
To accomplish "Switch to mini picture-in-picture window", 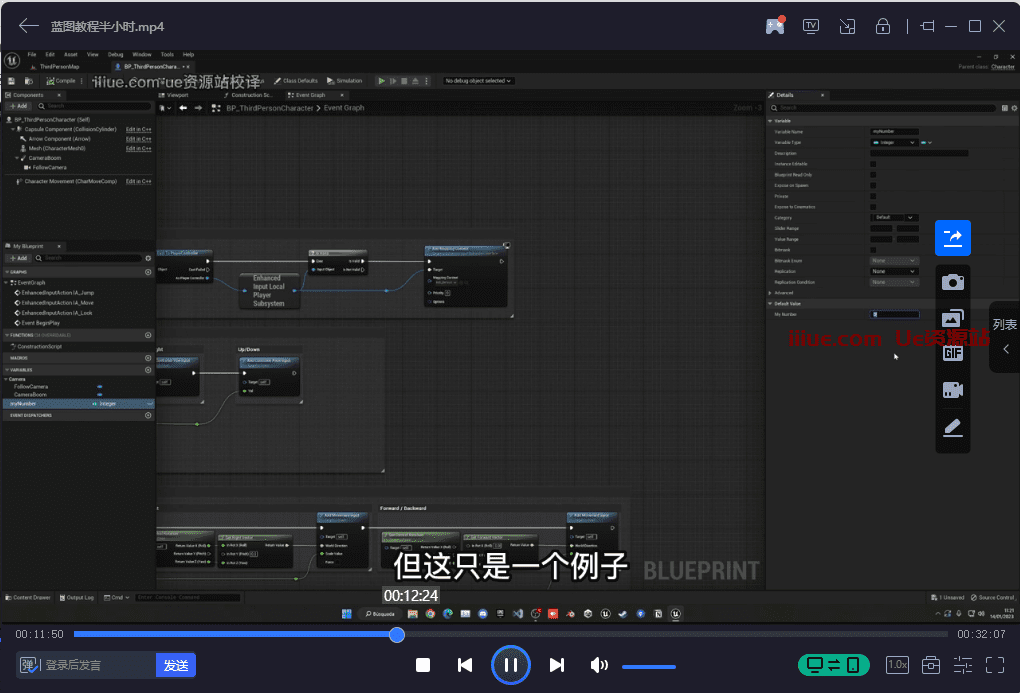I will point(847,26).
